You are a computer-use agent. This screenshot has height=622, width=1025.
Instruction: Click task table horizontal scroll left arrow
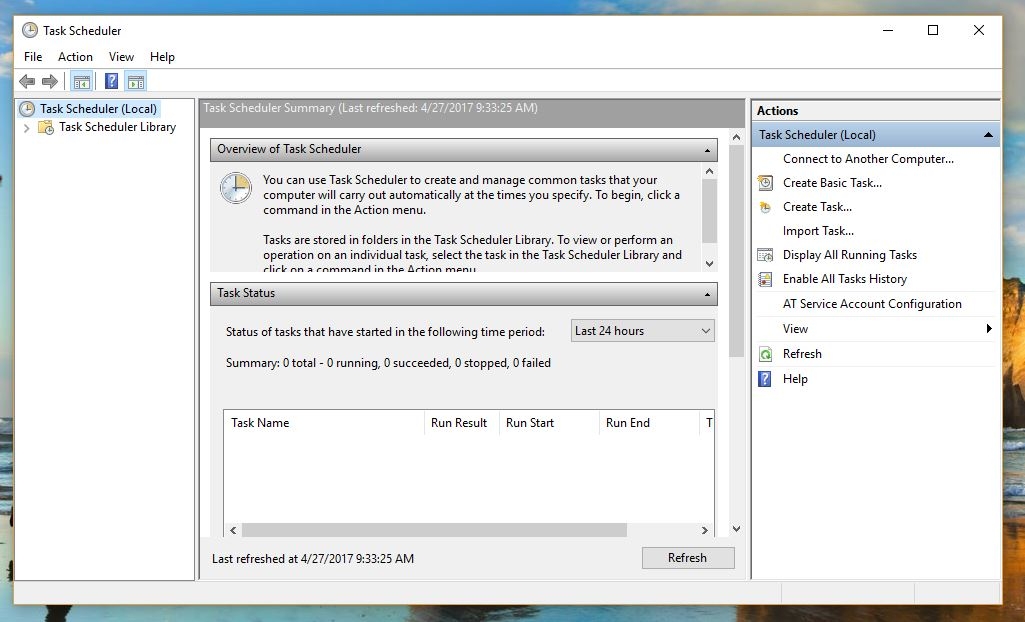click(233, 531)
